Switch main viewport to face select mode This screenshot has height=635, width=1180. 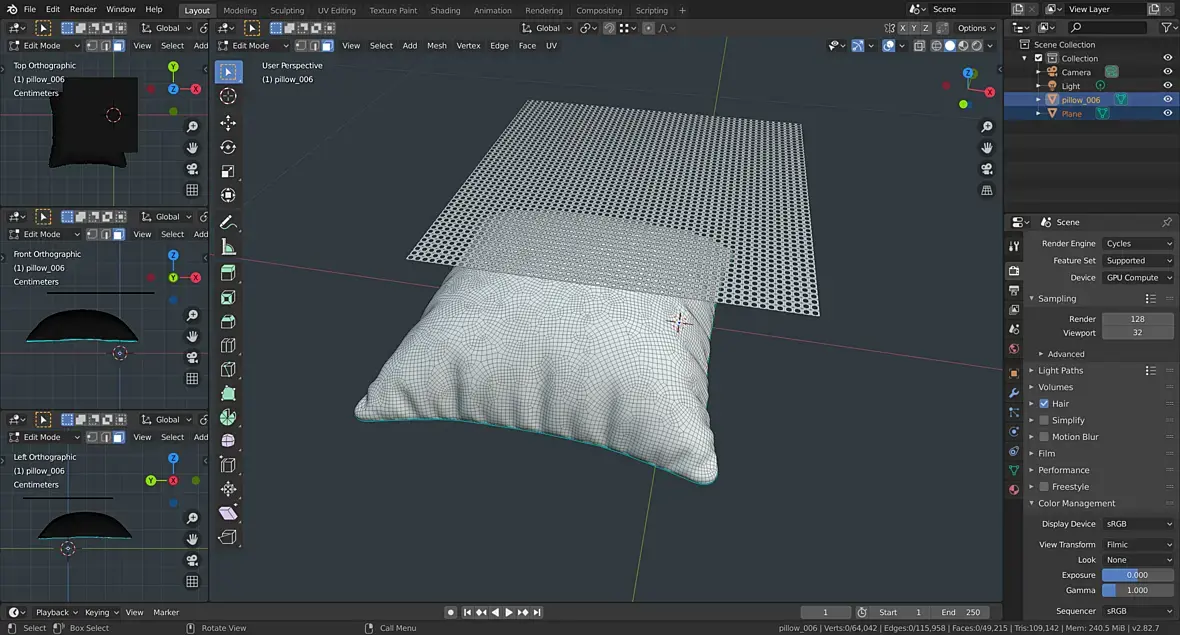pos(327,46)
